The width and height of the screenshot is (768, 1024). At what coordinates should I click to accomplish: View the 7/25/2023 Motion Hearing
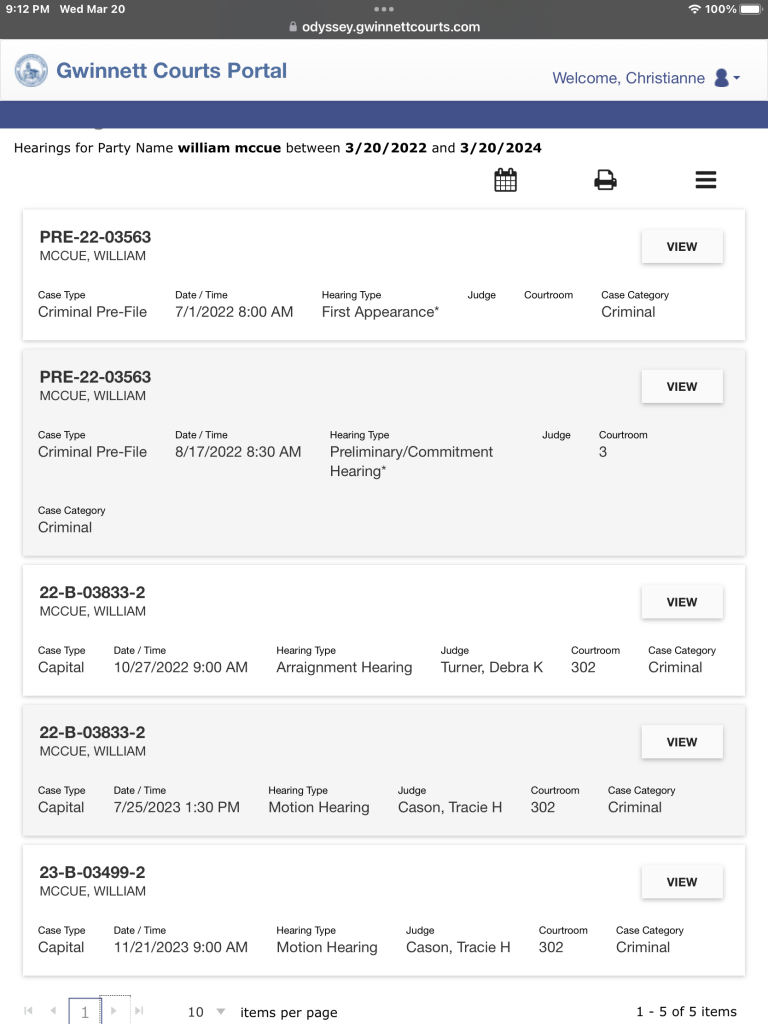tap(681, 742)
